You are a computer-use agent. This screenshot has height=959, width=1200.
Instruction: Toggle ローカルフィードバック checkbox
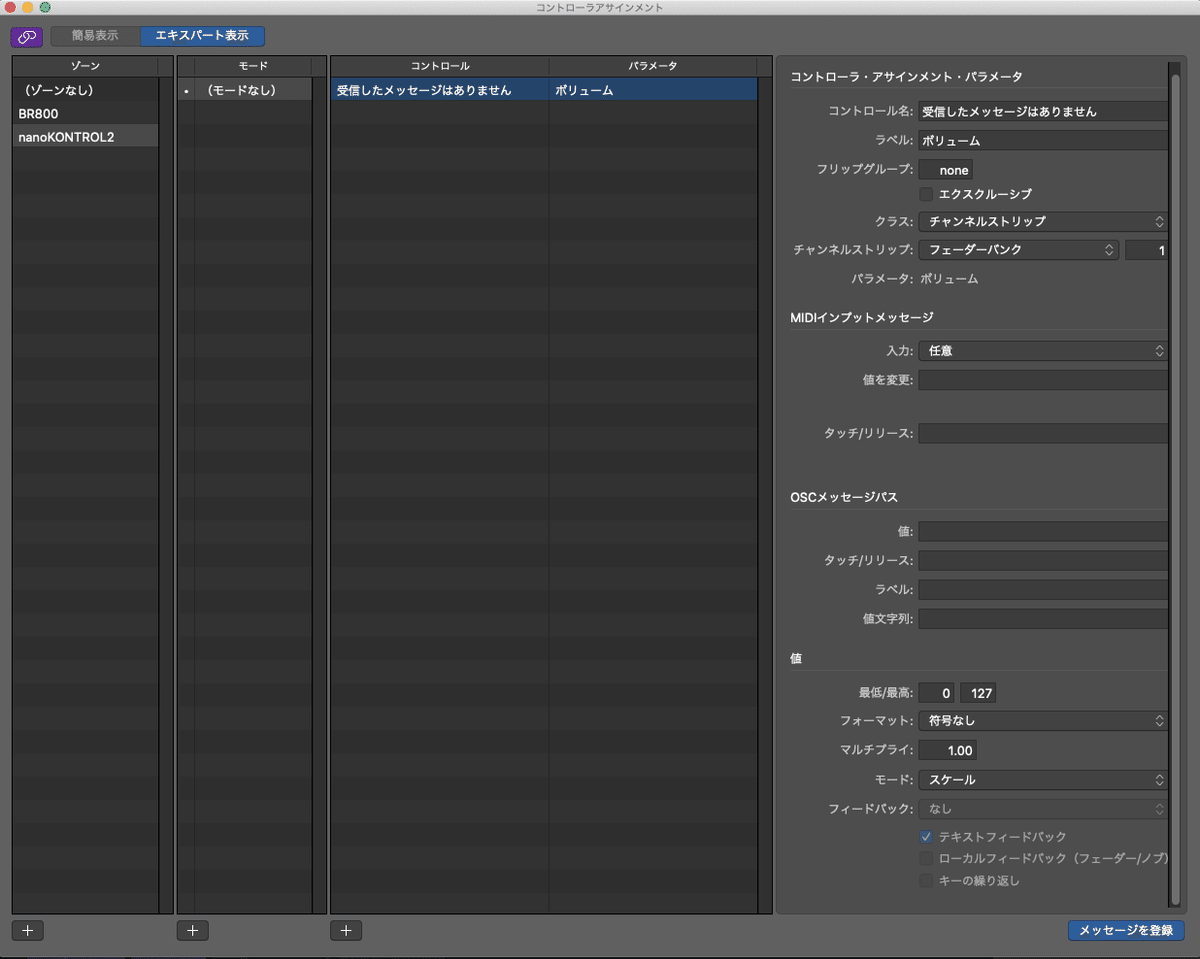(926, 859)
